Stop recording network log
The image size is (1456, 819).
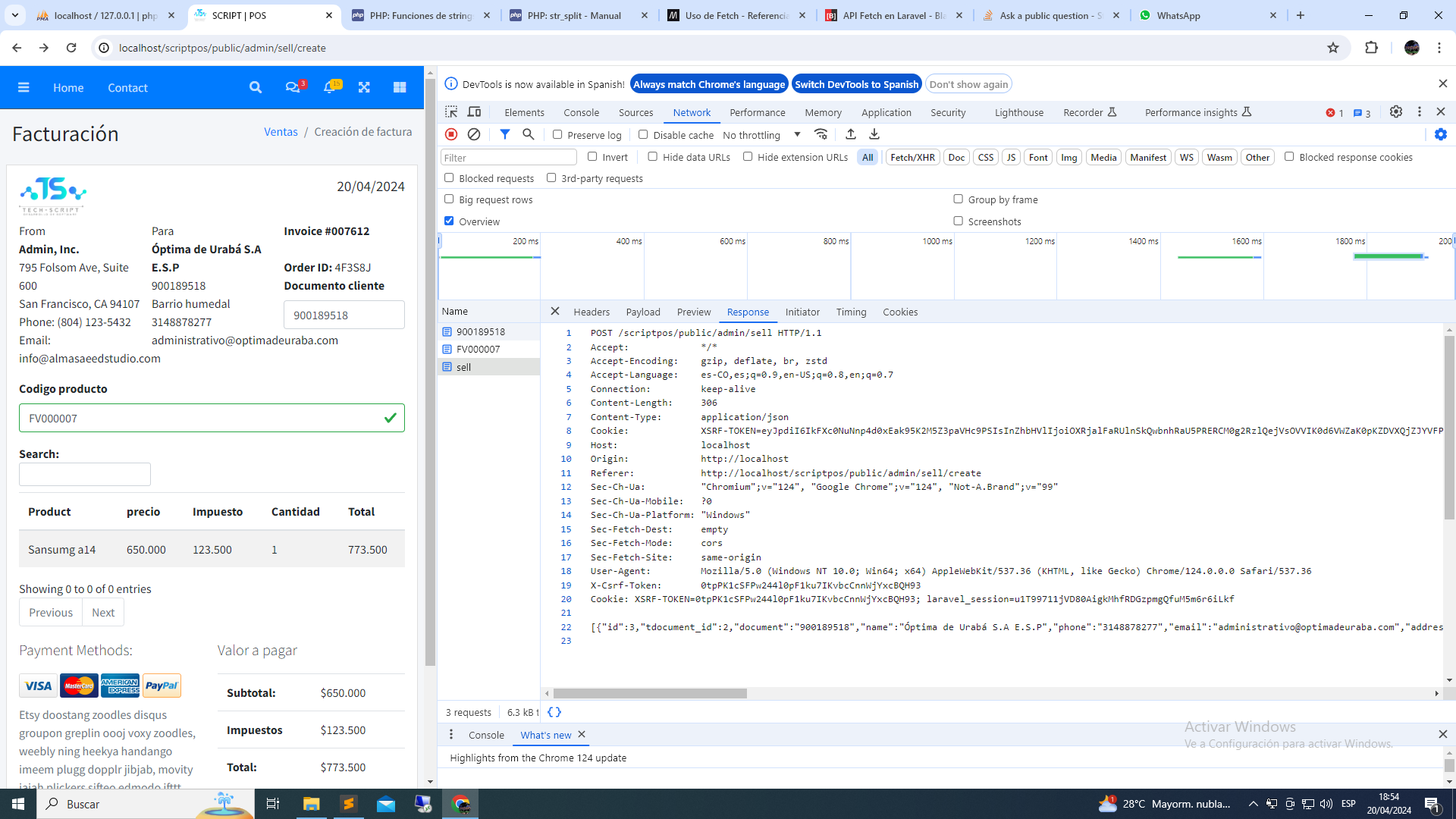coord(451,134)
